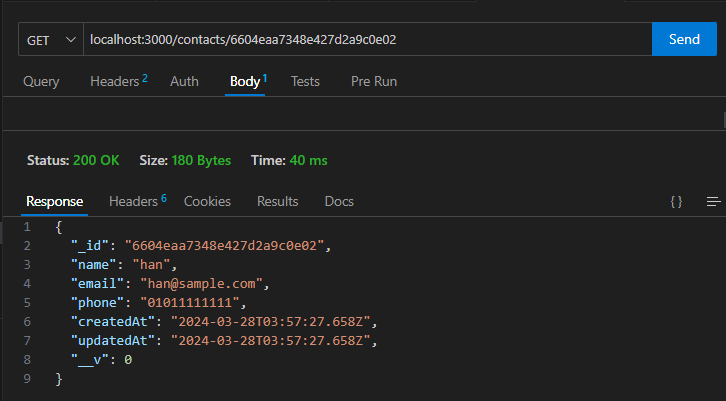726x401 pixels.
Task: Click the "name" key in response
Action: coord(94,264)
